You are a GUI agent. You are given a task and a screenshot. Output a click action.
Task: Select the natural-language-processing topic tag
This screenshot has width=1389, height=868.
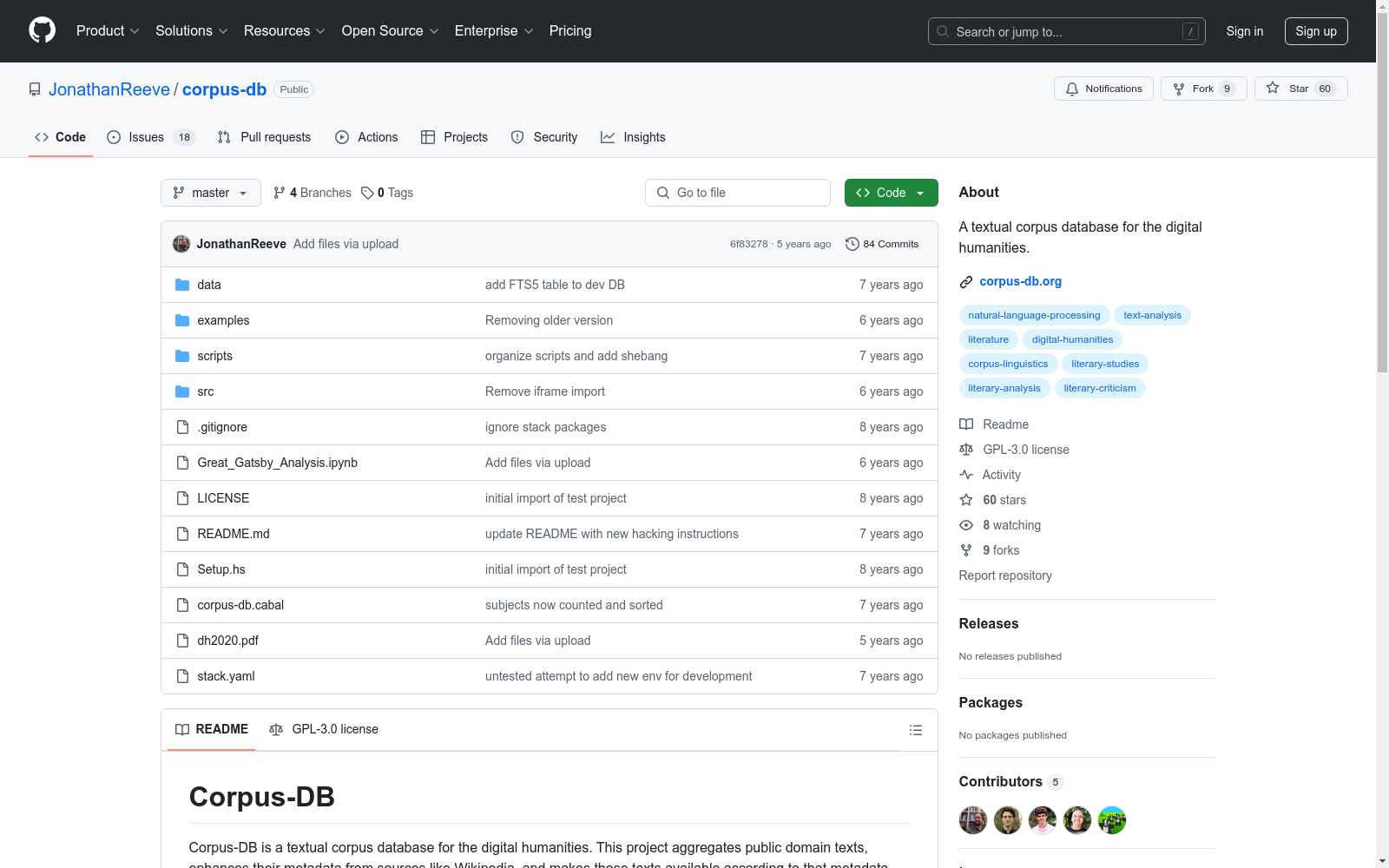click(x=1034, y=315)
